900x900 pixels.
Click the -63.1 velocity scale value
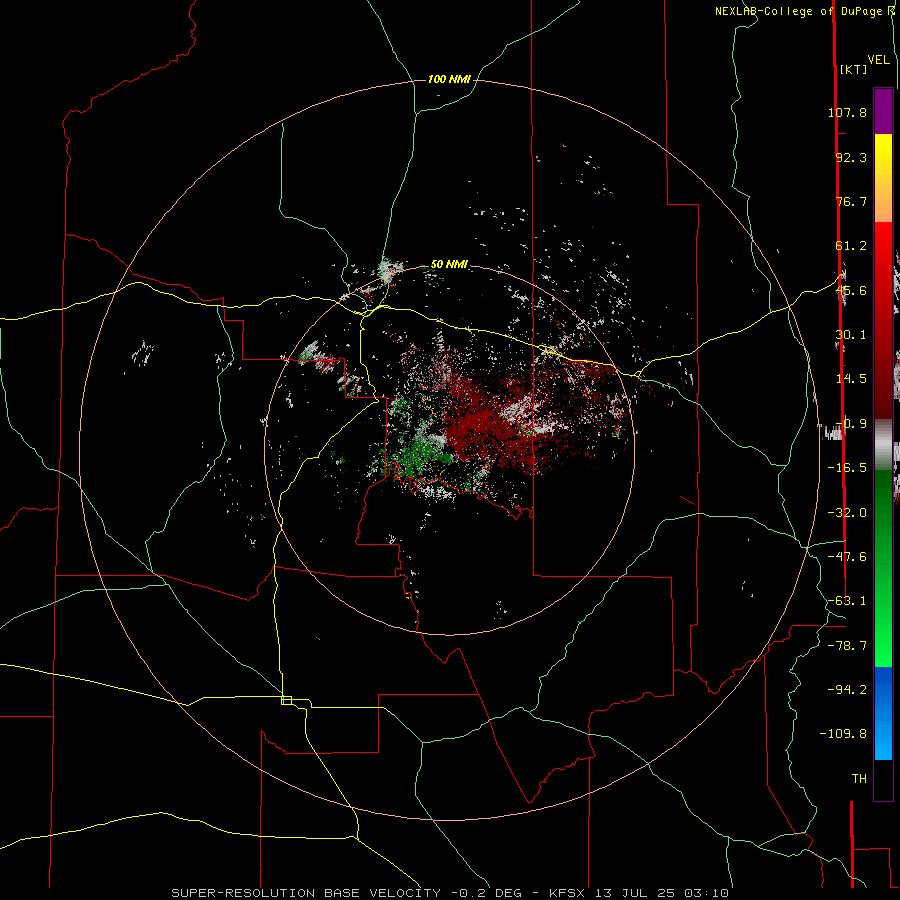pos(847,601)
